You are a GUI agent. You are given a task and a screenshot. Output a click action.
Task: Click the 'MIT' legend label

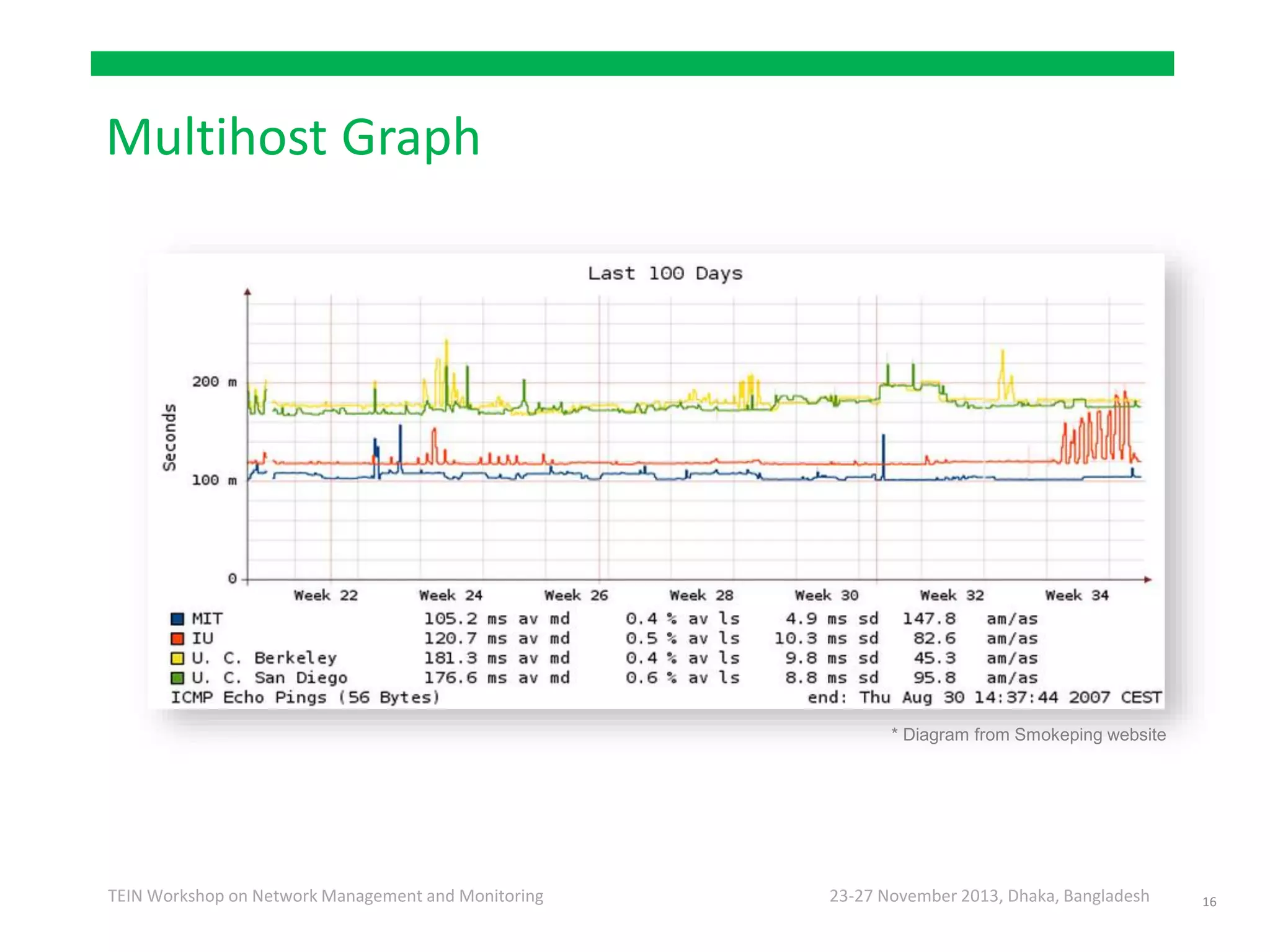click(207, 619)
